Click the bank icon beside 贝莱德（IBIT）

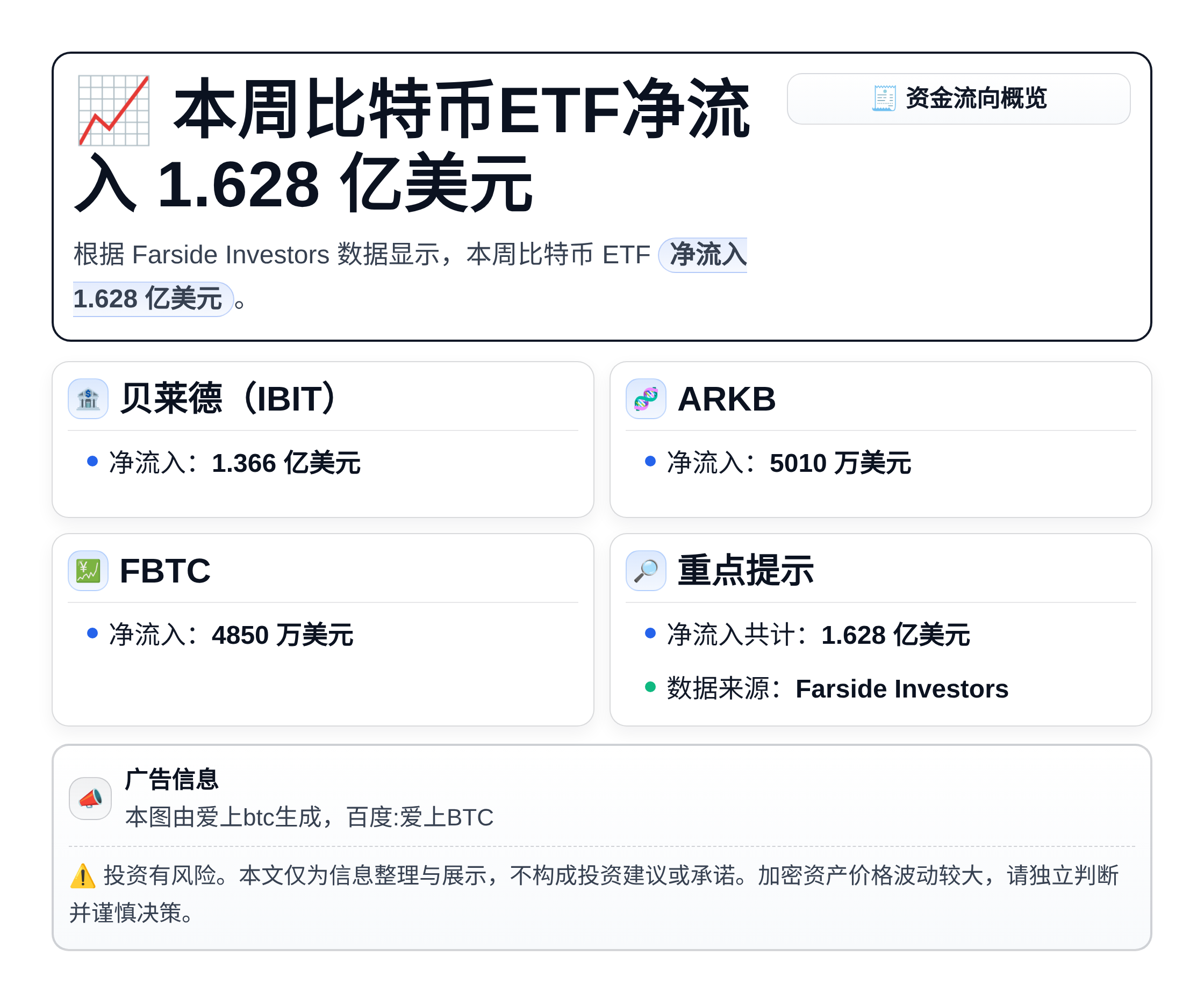coord(88,398)
